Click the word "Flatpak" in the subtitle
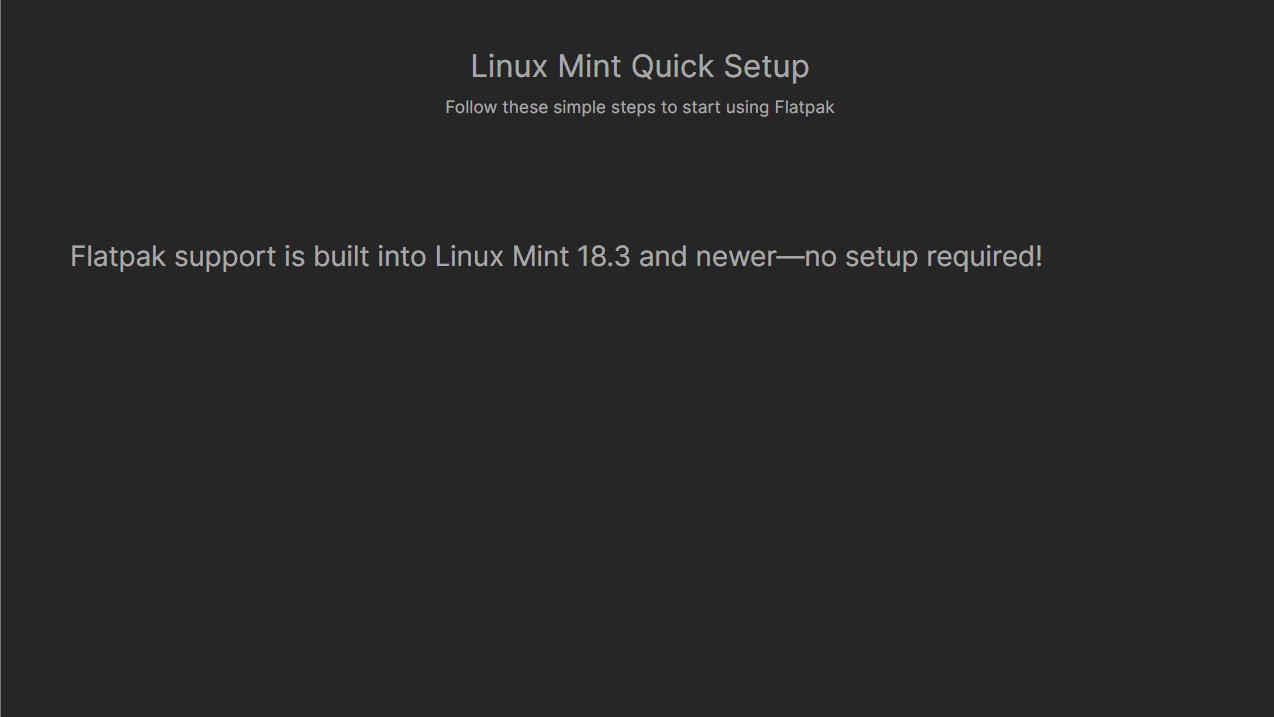This screenshot has width=1274, height=717. [x=804, y=107]
